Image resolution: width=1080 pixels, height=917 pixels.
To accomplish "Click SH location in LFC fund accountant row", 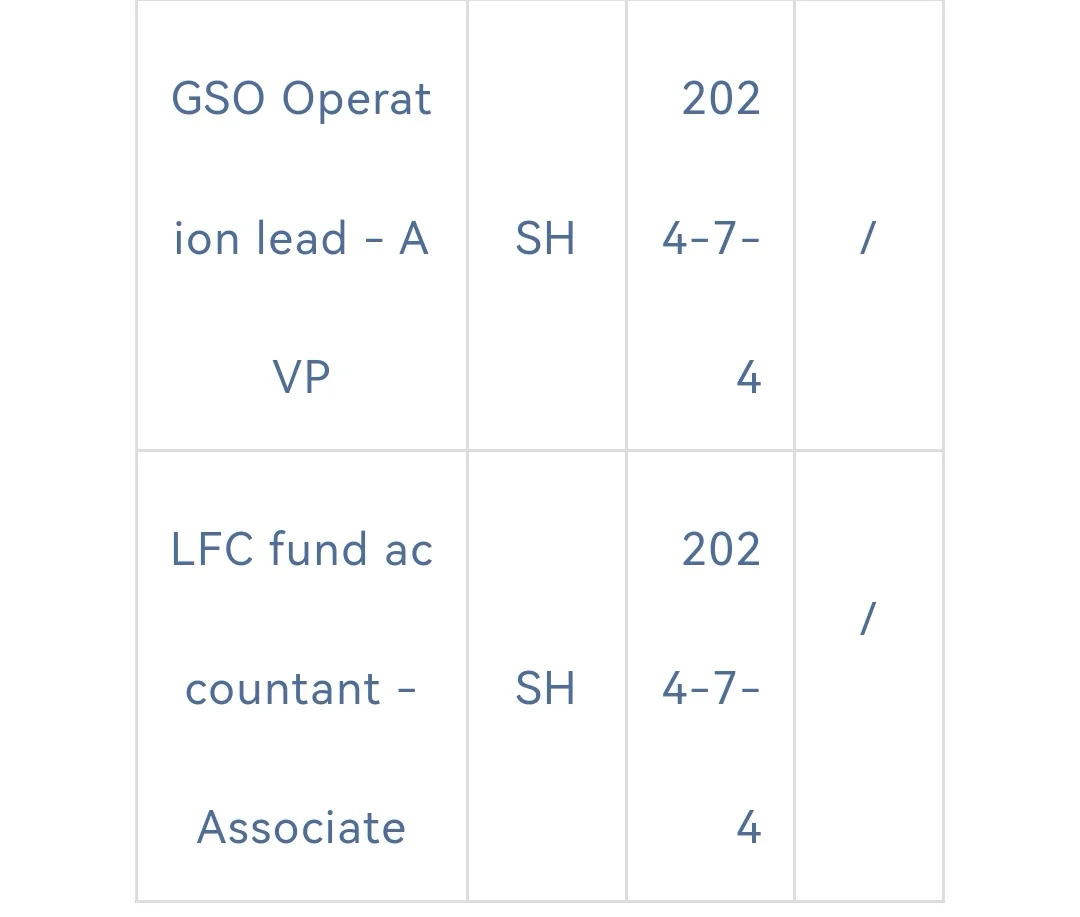I will [x=545, y=689].
